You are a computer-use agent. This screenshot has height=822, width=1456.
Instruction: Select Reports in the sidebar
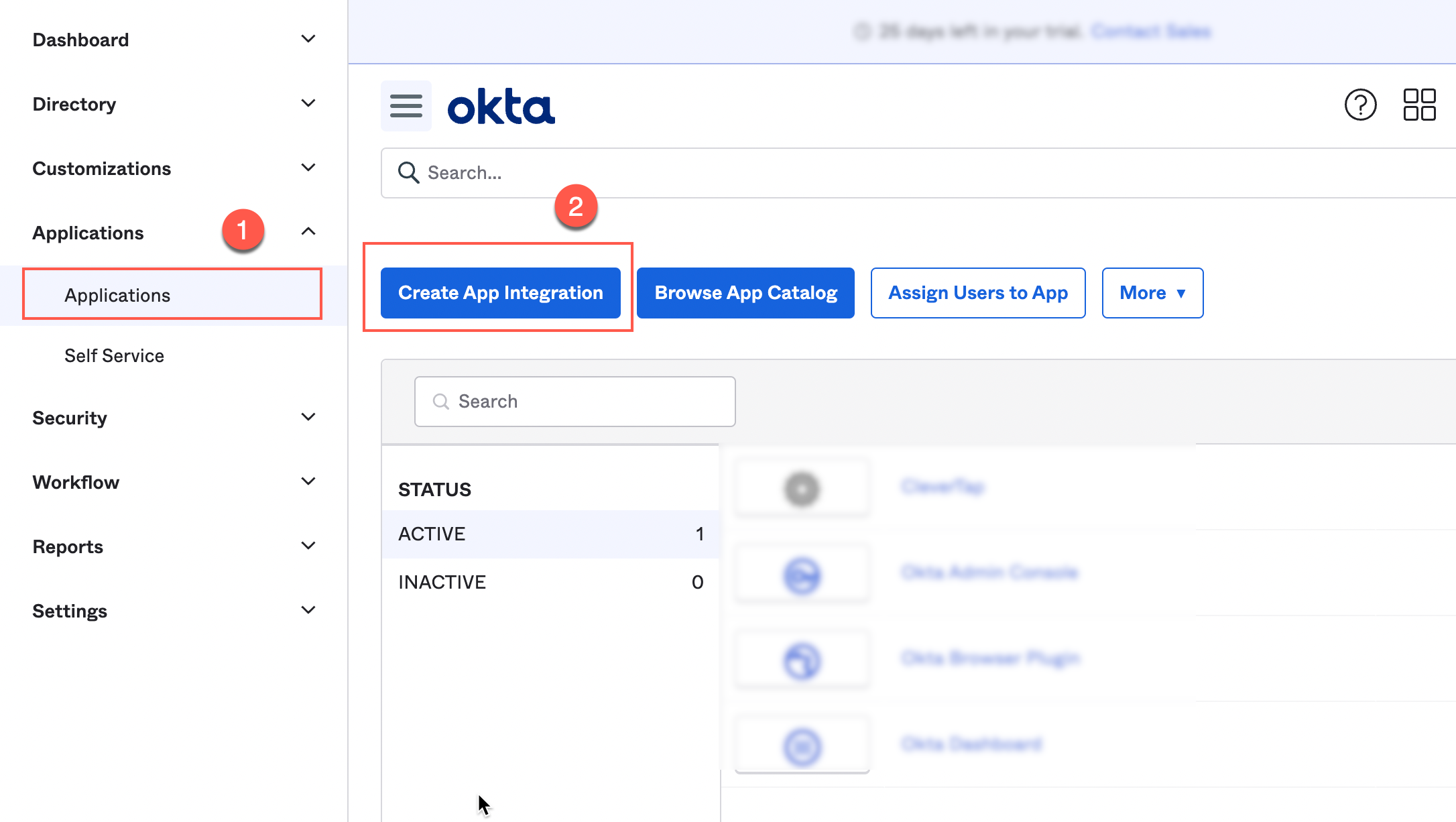(68, 546)
